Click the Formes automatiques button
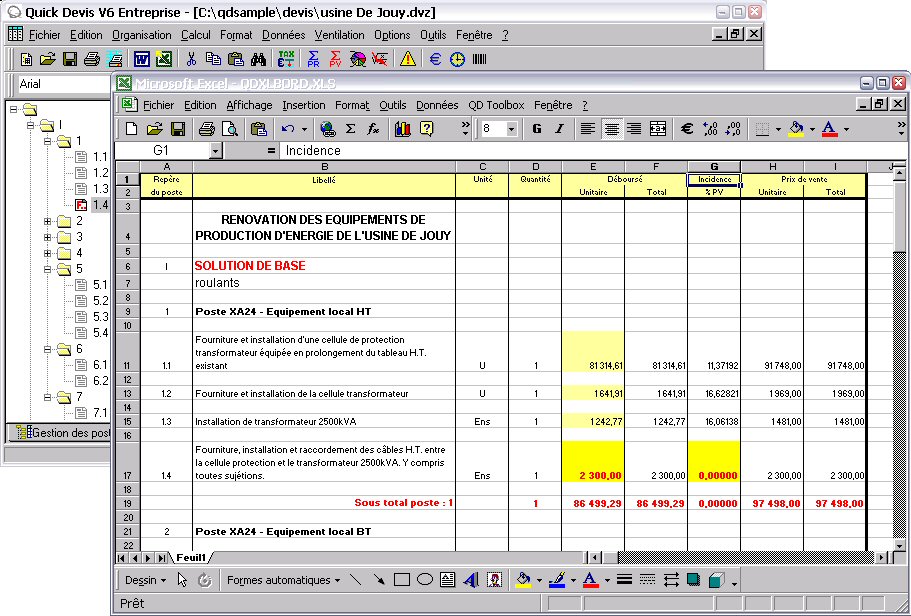This screenshot has width=911, height=616. 282,580
